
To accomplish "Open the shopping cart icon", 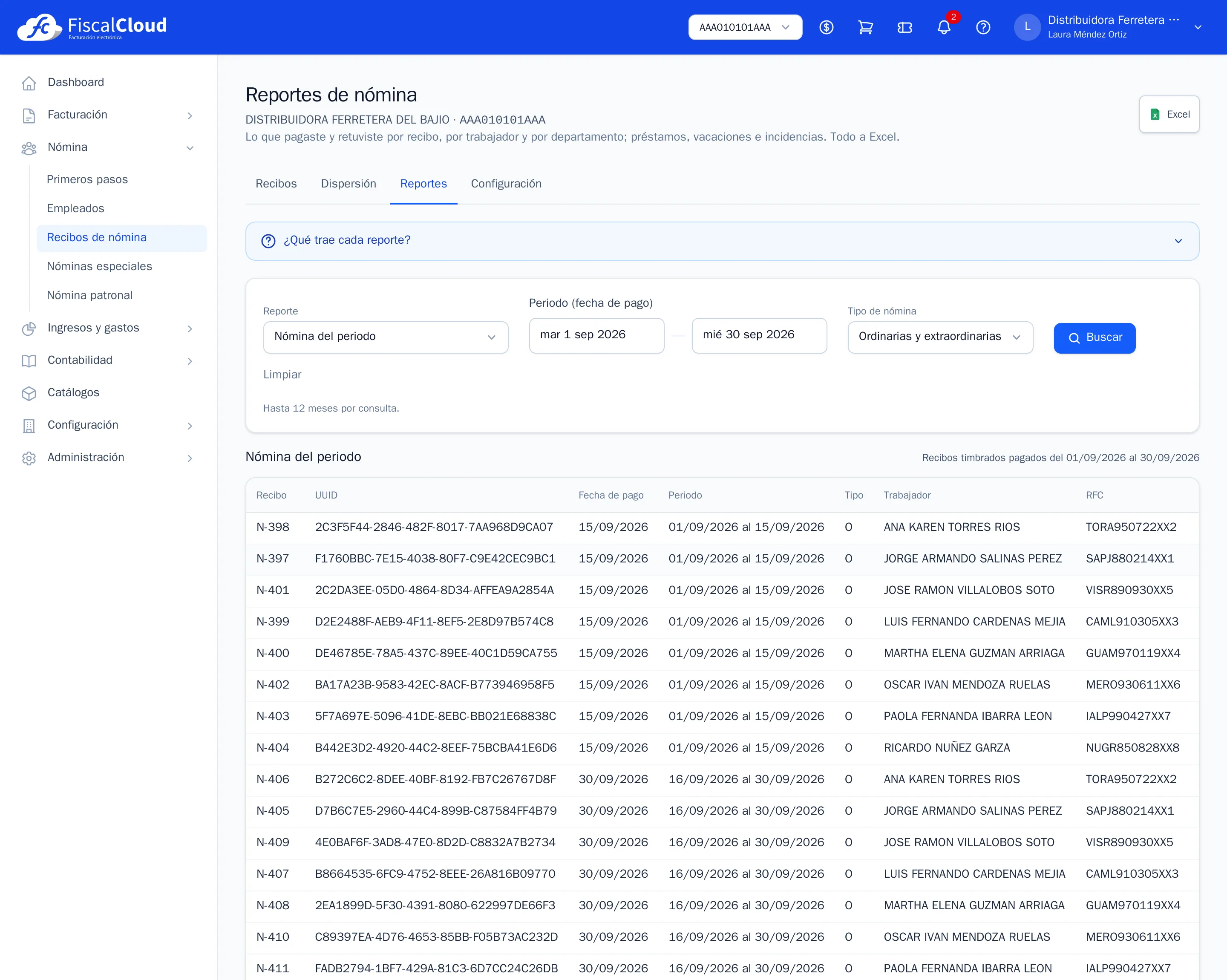I will coord(866,27).
